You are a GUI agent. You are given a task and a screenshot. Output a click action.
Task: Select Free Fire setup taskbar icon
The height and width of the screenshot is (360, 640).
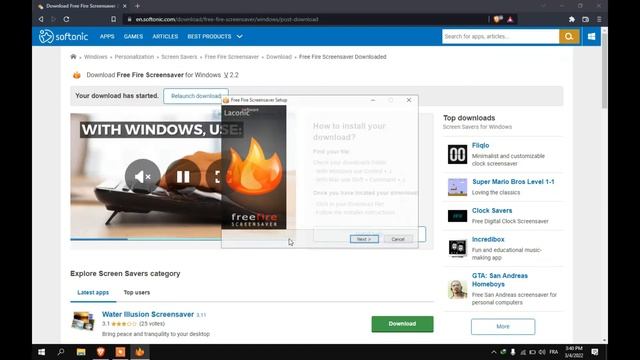[140, 352]
